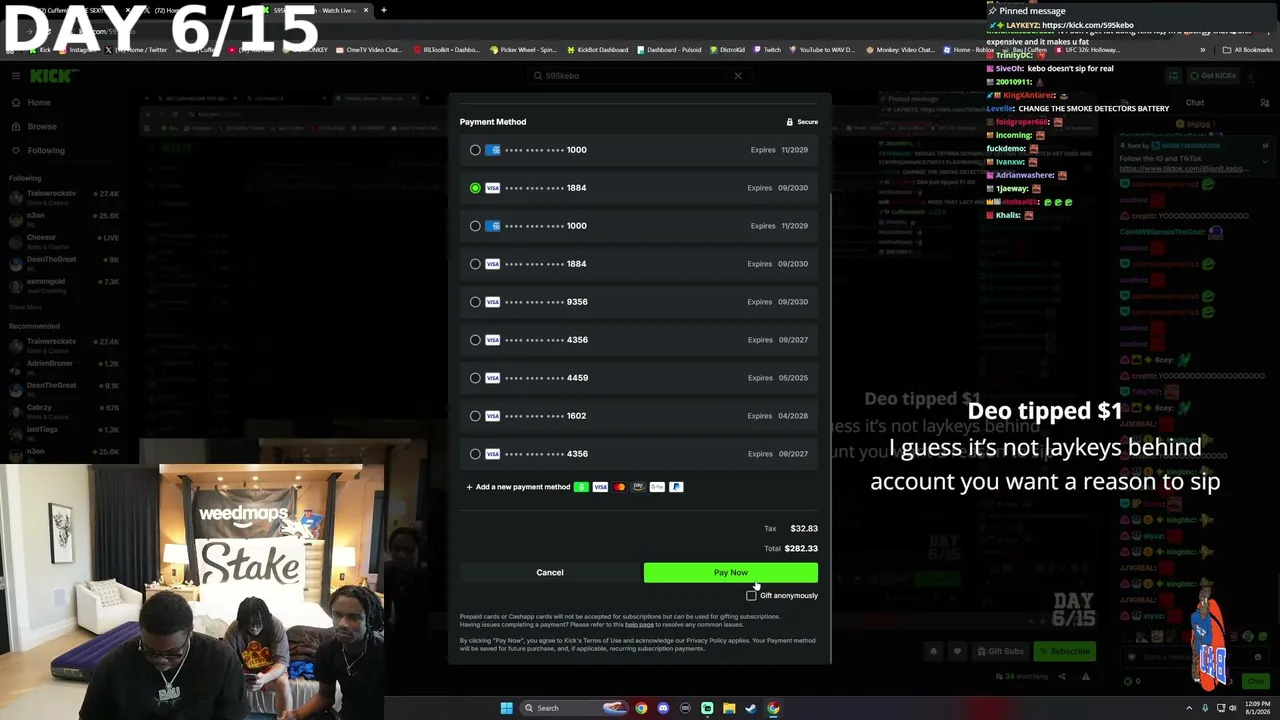
Task: Click the Tax $32.83 amount
Action: point(804,529)
